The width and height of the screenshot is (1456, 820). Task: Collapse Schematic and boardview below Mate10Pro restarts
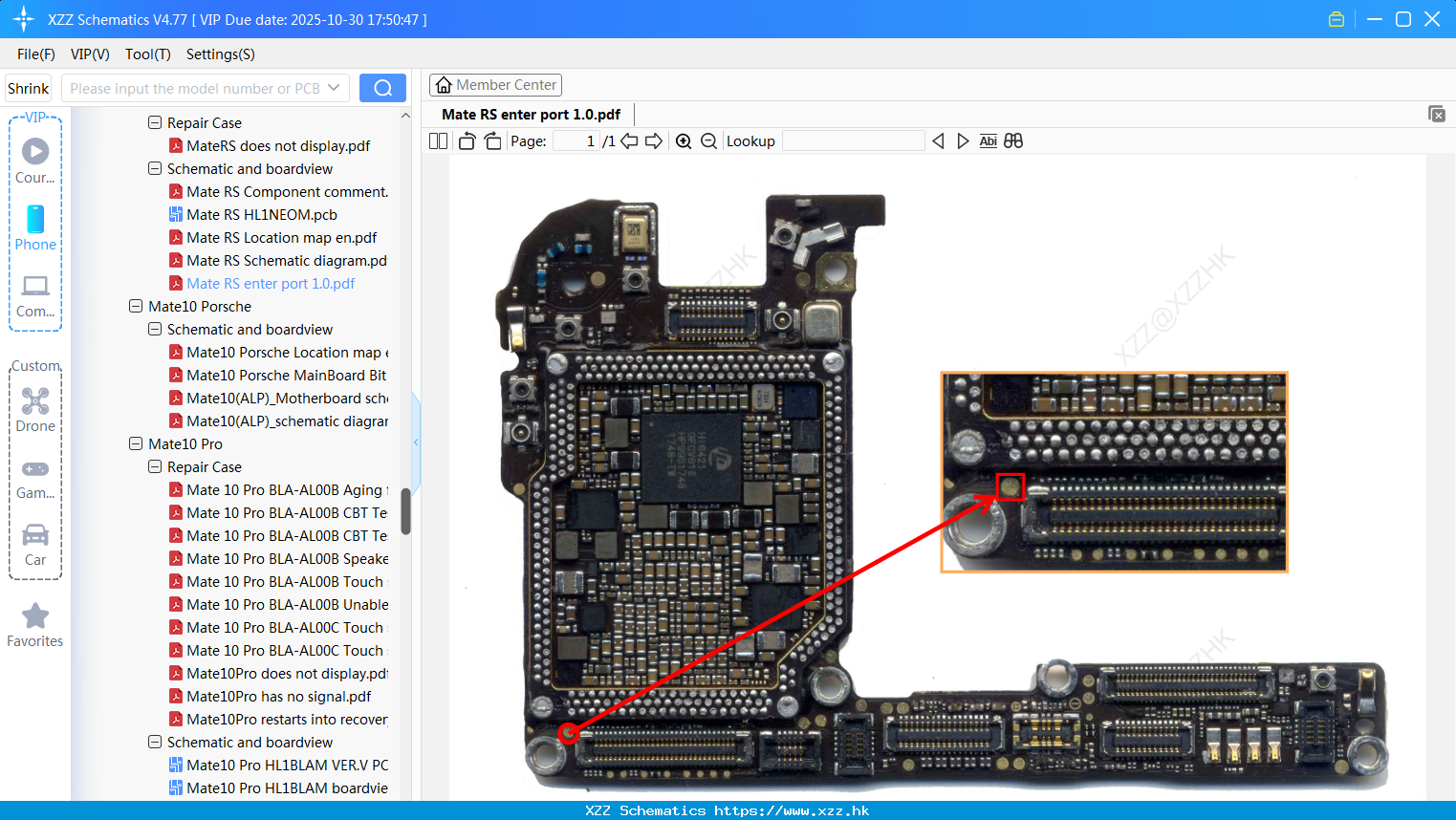(x=155, y=743)
